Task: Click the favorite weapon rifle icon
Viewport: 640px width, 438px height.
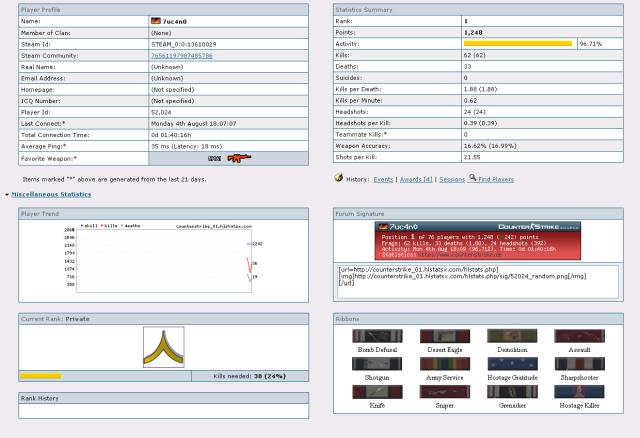Action: tap(238, 158)
